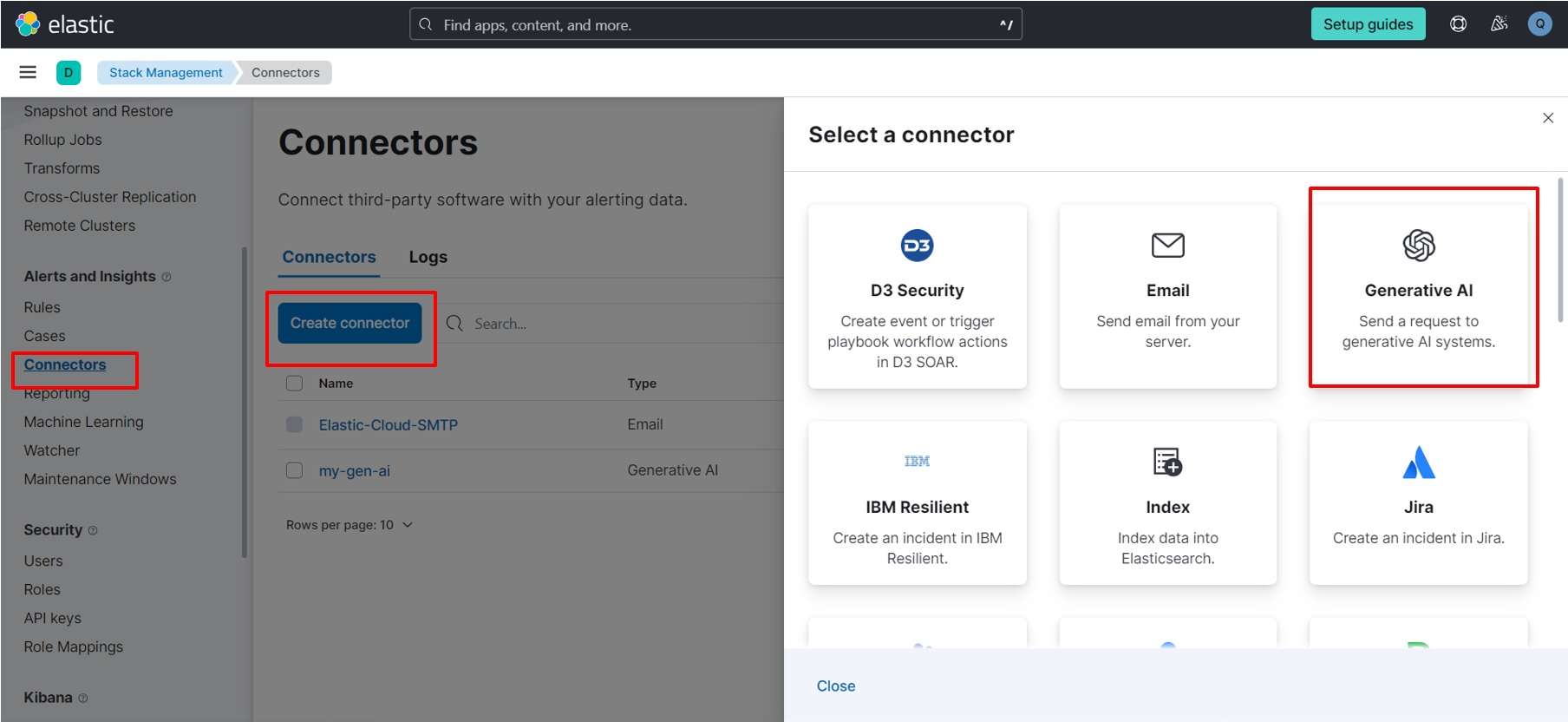
Task: Click the Create connector button
Action: pos(350,323)
